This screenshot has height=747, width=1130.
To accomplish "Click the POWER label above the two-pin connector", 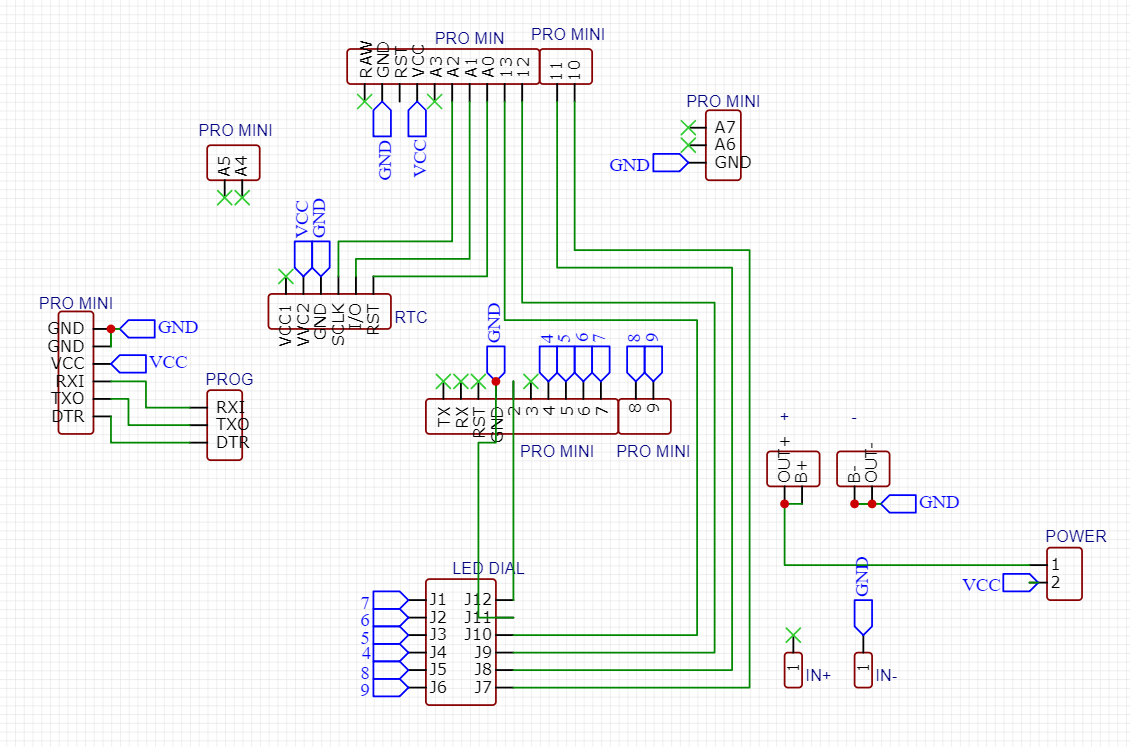I will 1075,537.
